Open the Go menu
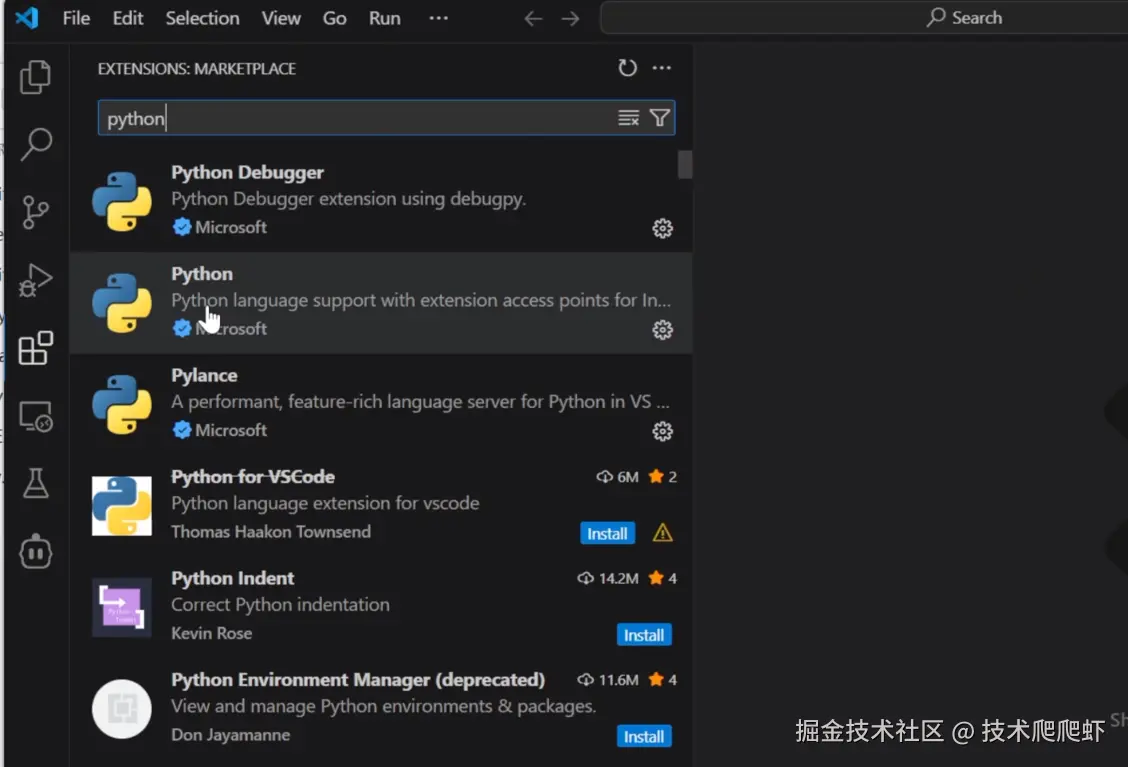Image resolution: width=1128 pixels, height=767 pixels. click(x=335, y=18)
